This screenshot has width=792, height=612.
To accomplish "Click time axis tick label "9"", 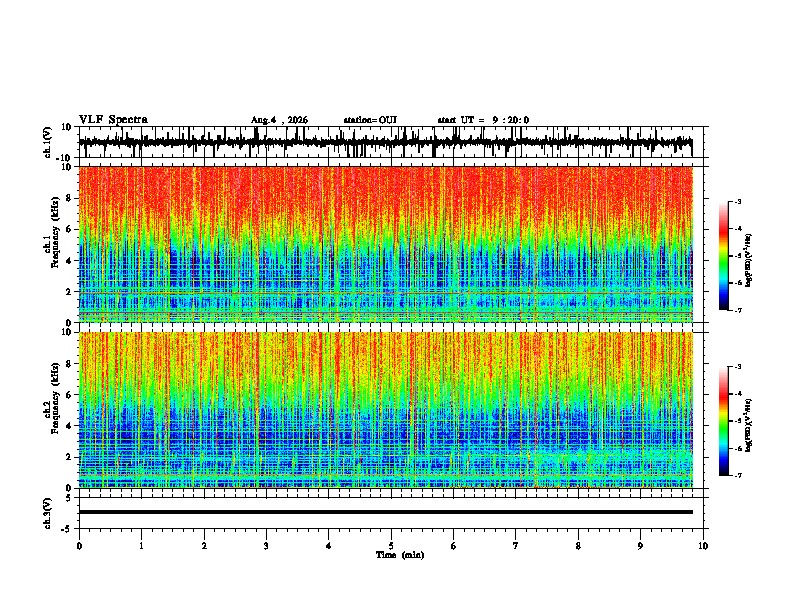I will pyautogui.click(x=640, y=546).
